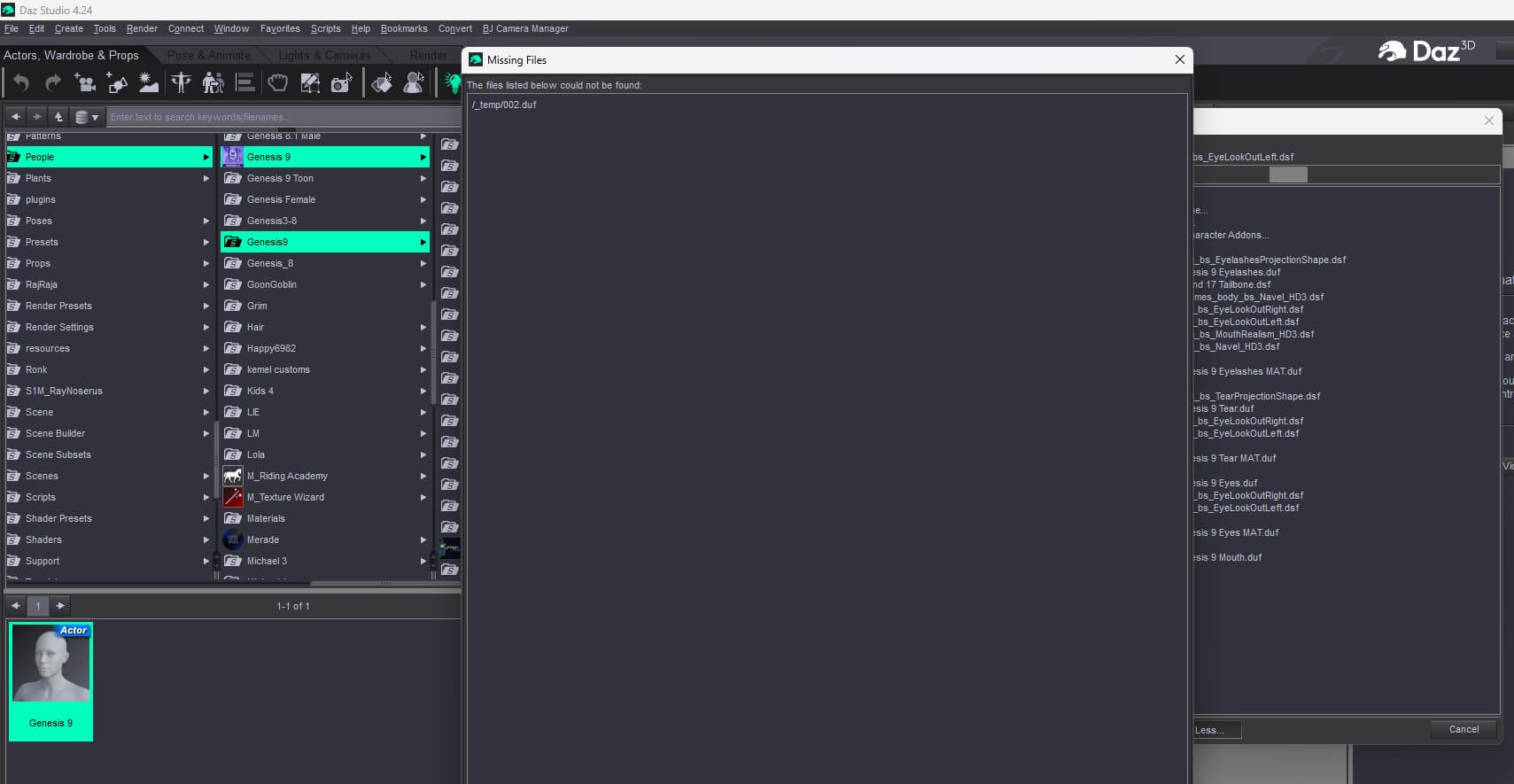The image size is (1514, 784).
Task: Click the surface swatches selection tool
Action: pos(382,83)
